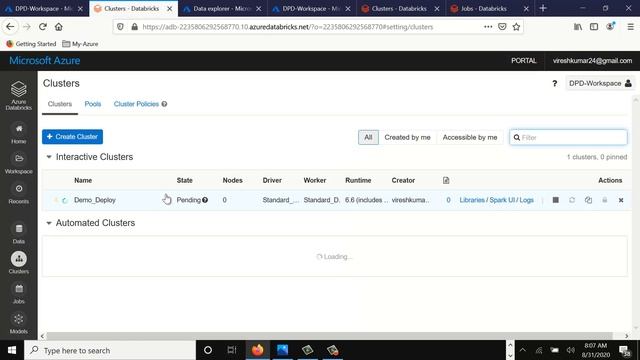Open Jobs in sidebar
This screenshot has height=360, width=640.
pyautogui.click(x=18, y=294)
